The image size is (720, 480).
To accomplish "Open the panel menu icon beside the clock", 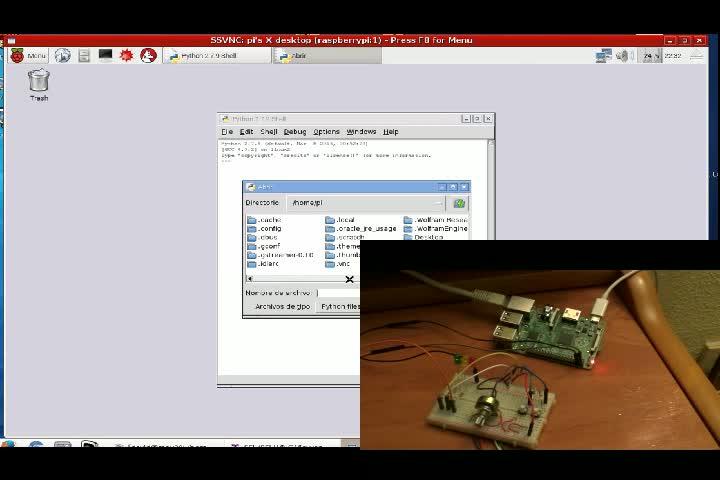I will pyautogui.click(x=696, y=56).
